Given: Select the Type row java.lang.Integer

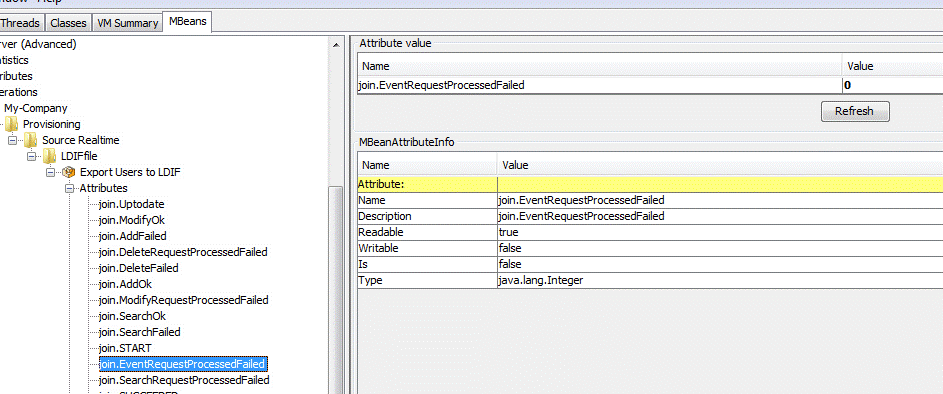Looking at the screenshot, I should click(x=650, y=280).
